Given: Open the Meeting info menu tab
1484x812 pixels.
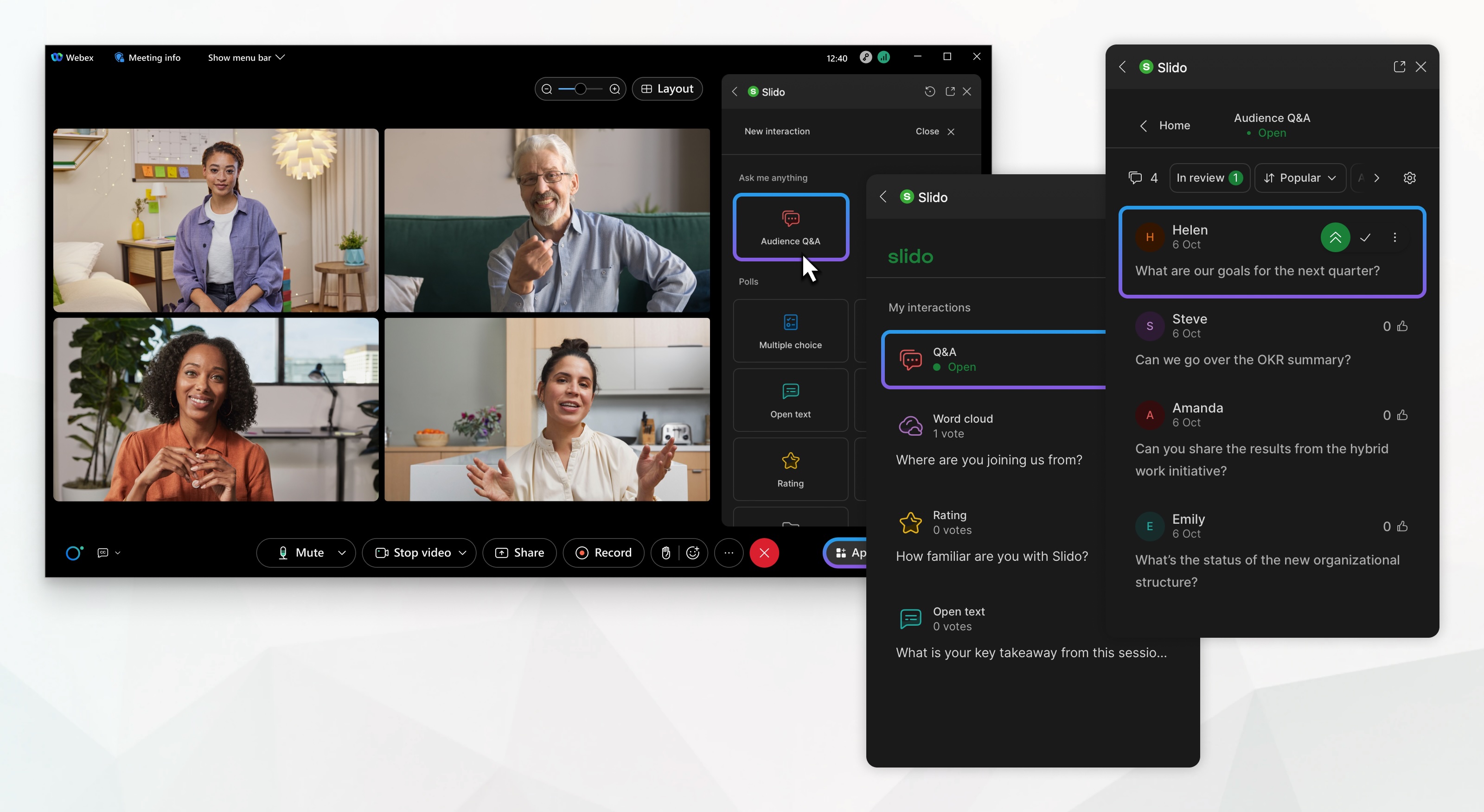Looking at the screenshot, I should tap(147, 57).
